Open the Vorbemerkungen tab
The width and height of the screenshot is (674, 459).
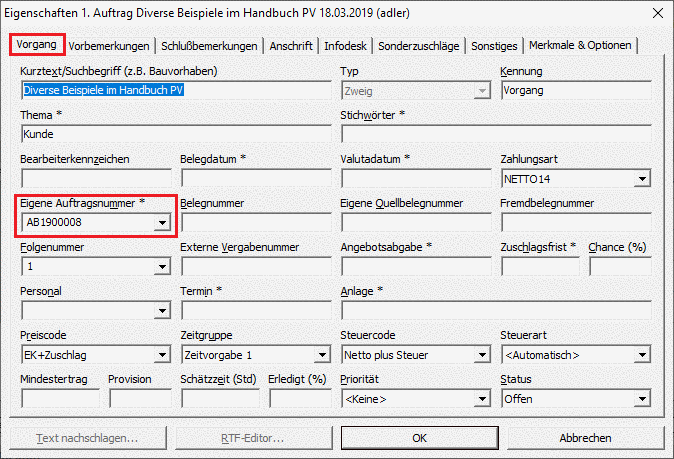pos(109,46)
